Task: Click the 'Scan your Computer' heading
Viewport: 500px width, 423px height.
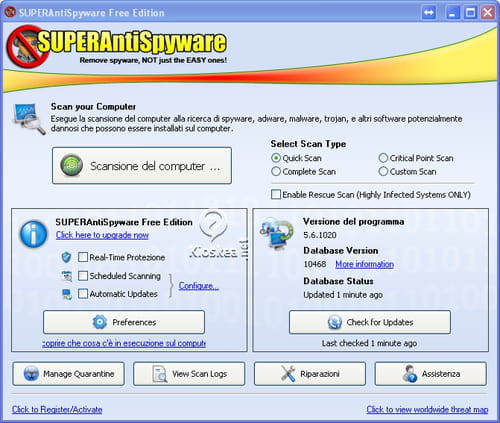Action: click(x=93, y=107)
